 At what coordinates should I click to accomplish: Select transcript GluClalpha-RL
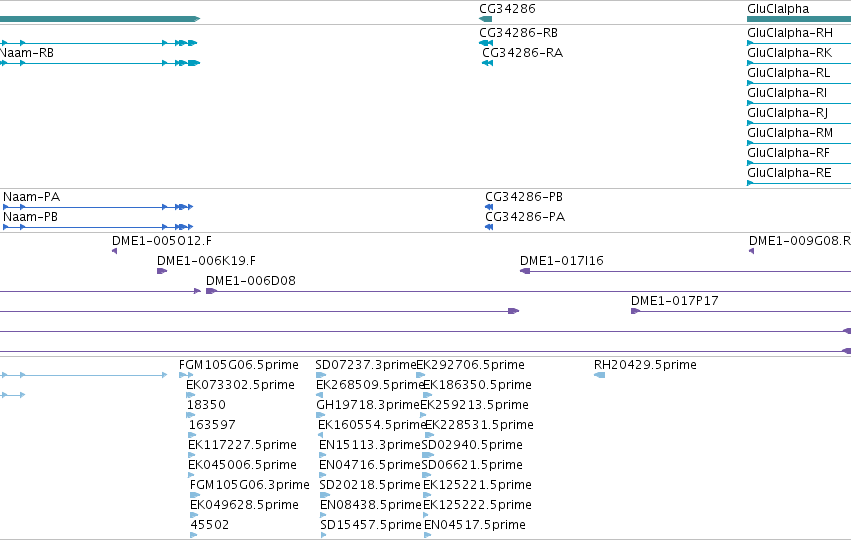pos(789,73)
